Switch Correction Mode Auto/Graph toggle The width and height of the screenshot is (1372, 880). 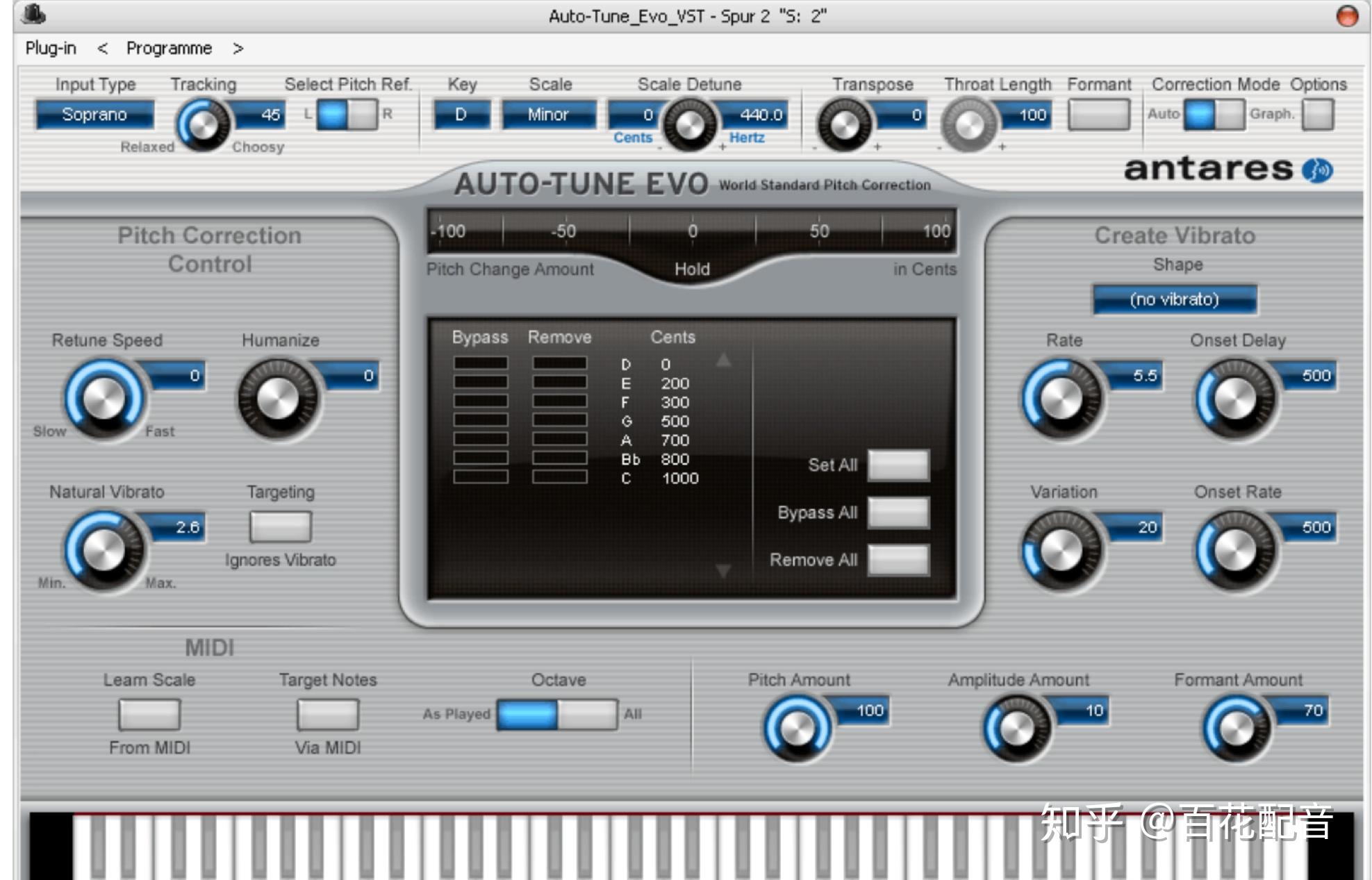pos(1214,115)
